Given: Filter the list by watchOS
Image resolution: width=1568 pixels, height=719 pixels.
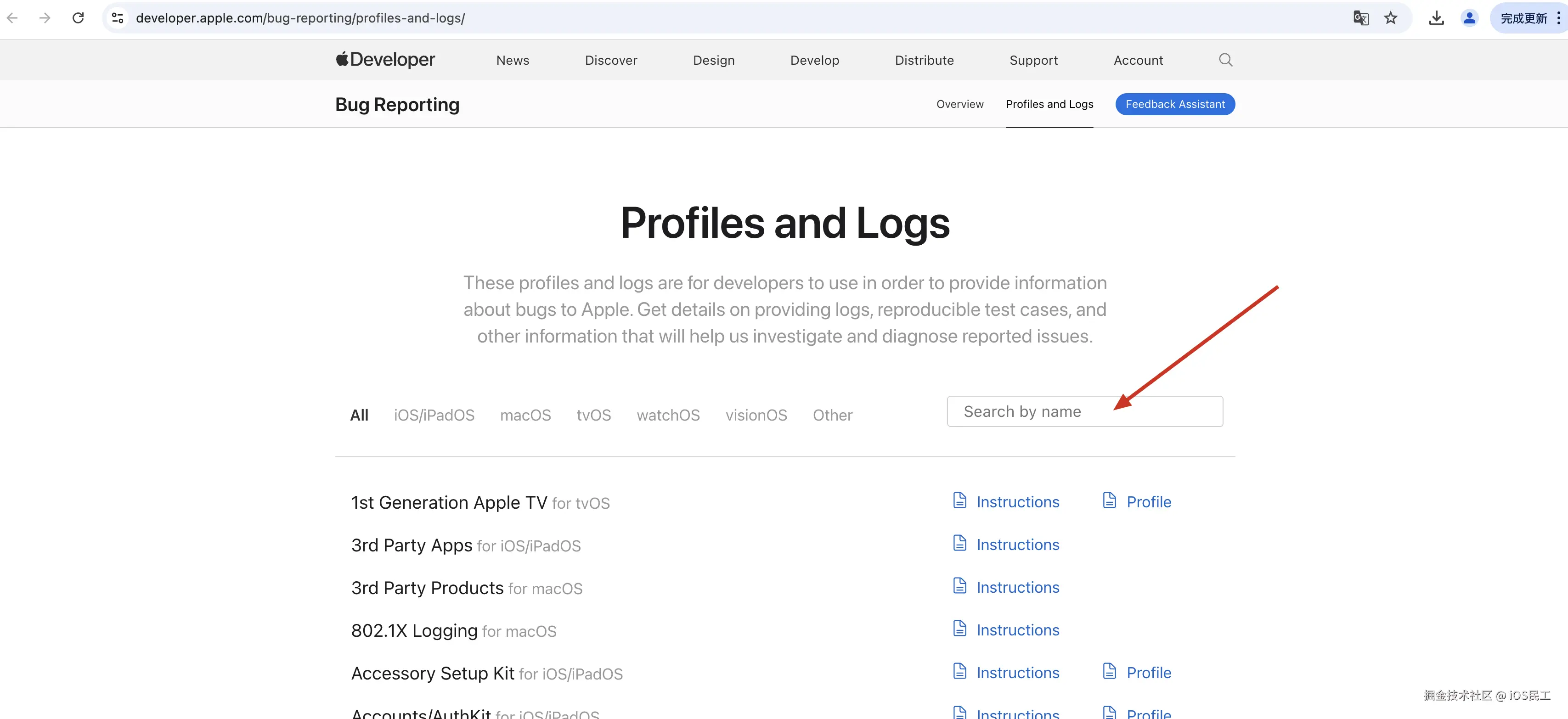Looking at the screenshot, I should 668,415.
